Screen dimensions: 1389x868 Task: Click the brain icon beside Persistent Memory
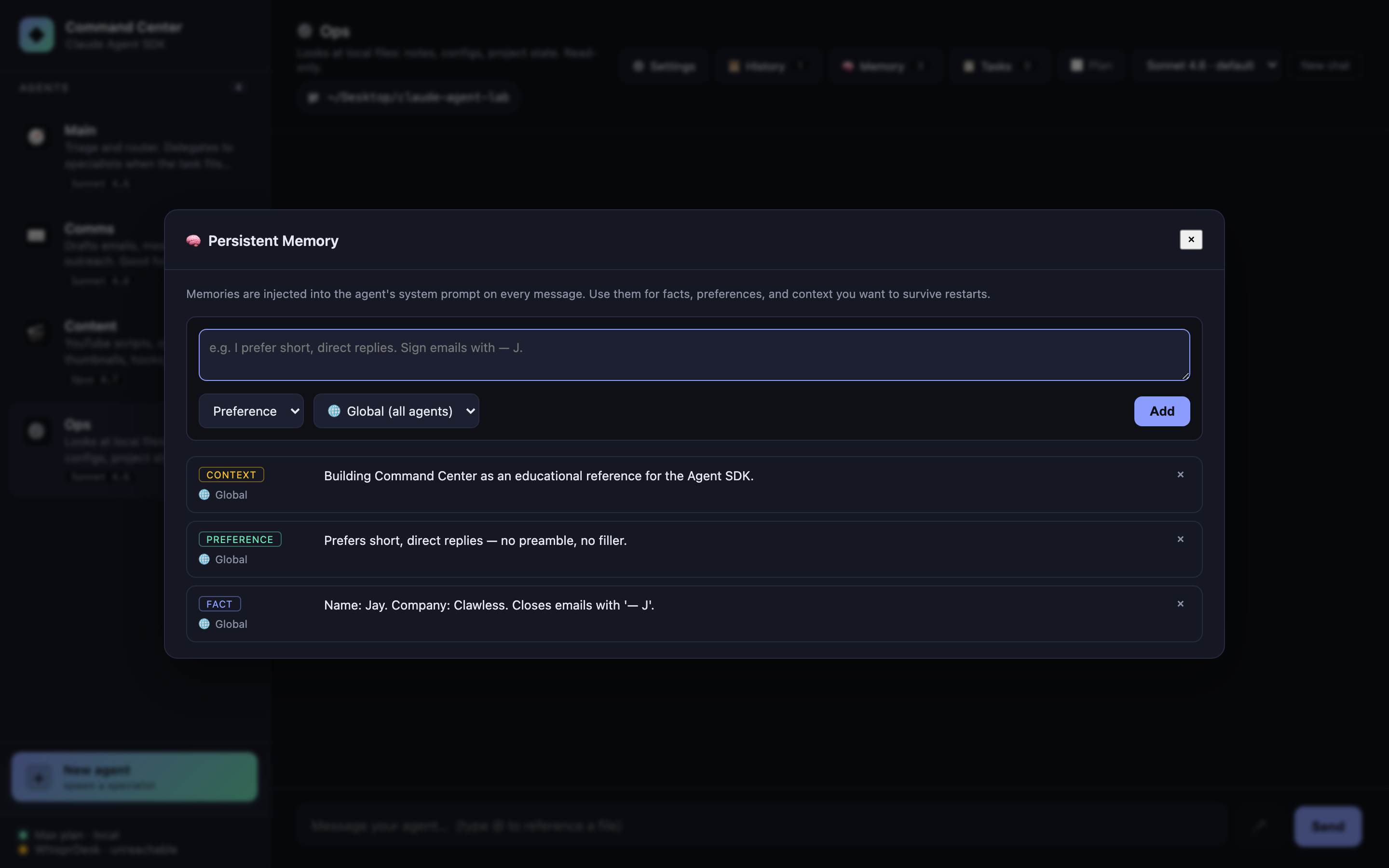[x=193, y=241]
